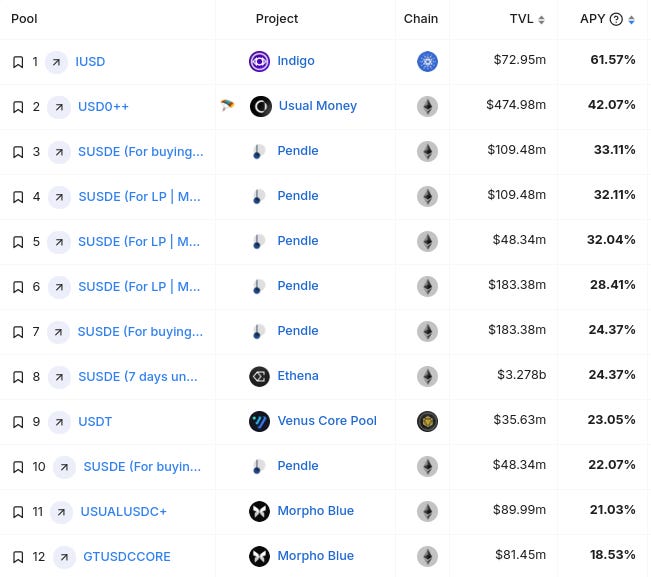Click the Chain column header
Image resolution: width=651 pixels, height=577 pixels.
click(x=421, y=19)
